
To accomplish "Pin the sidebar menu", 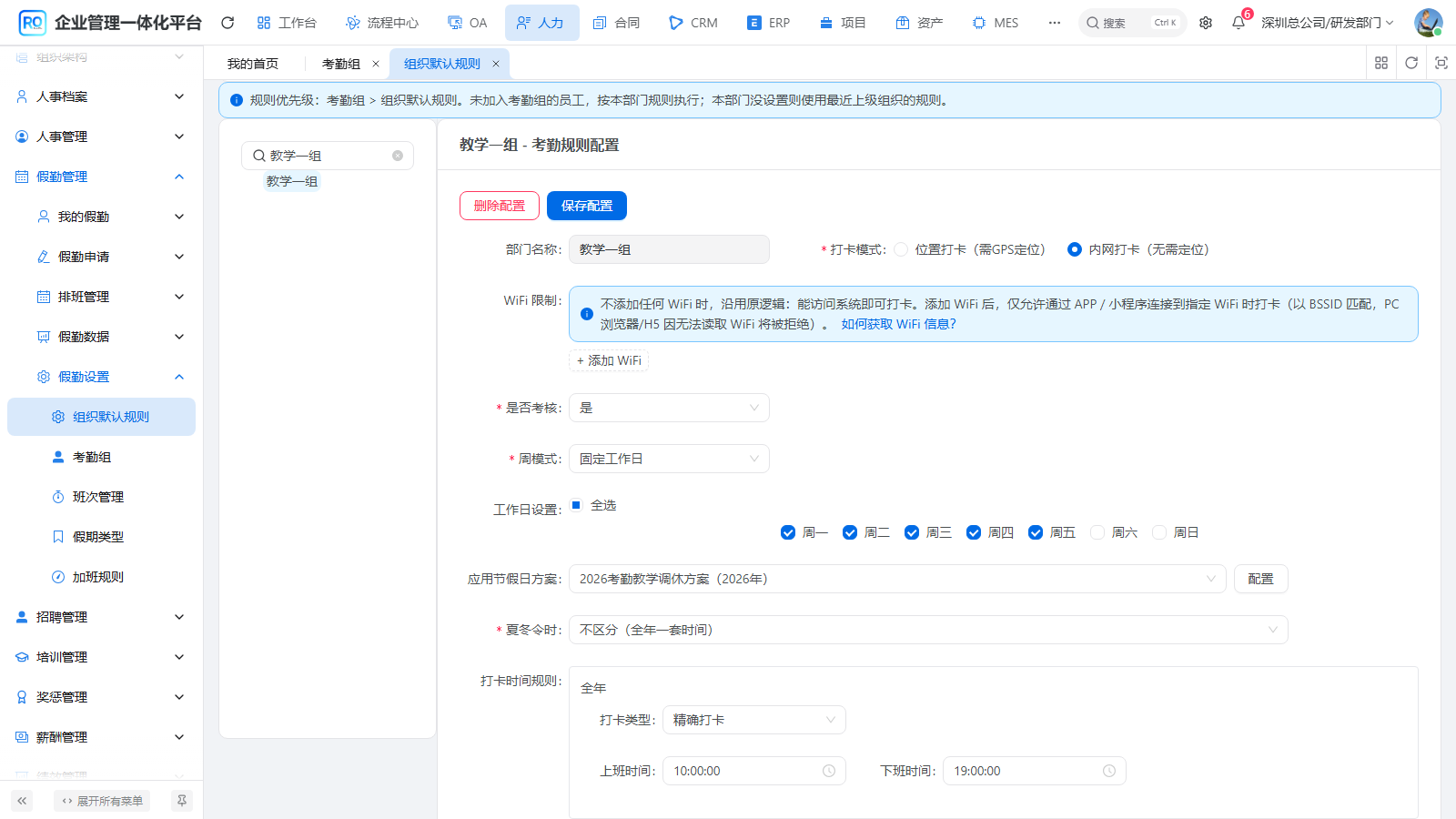I will pyautogui.click(x=182, y=801).
